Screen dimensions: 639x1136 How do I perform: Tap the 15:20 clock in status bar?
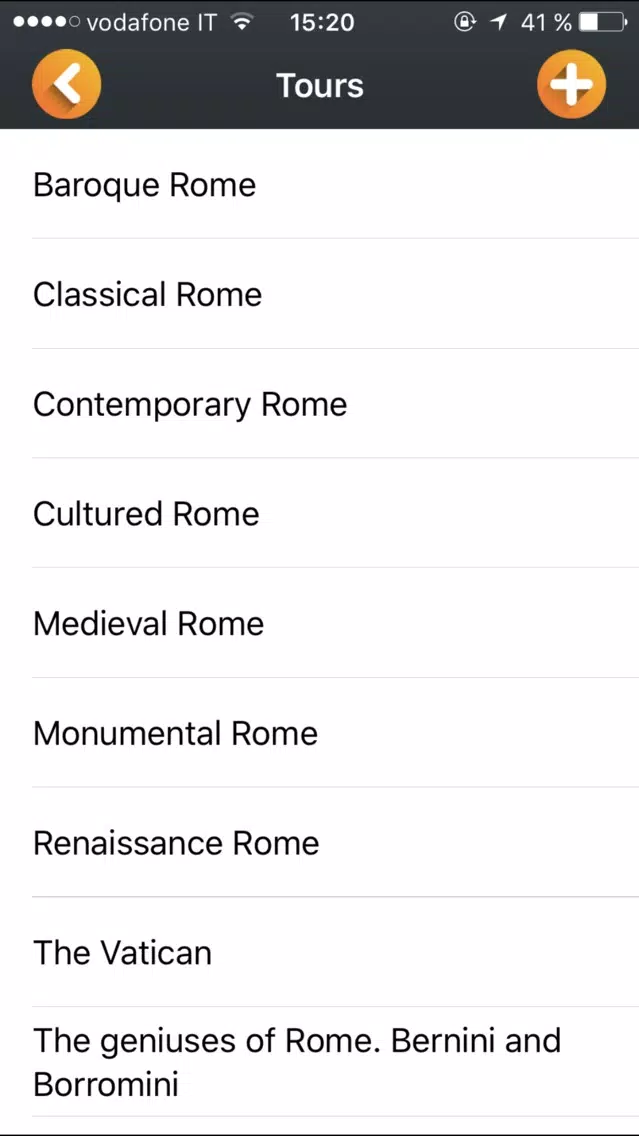321,22
